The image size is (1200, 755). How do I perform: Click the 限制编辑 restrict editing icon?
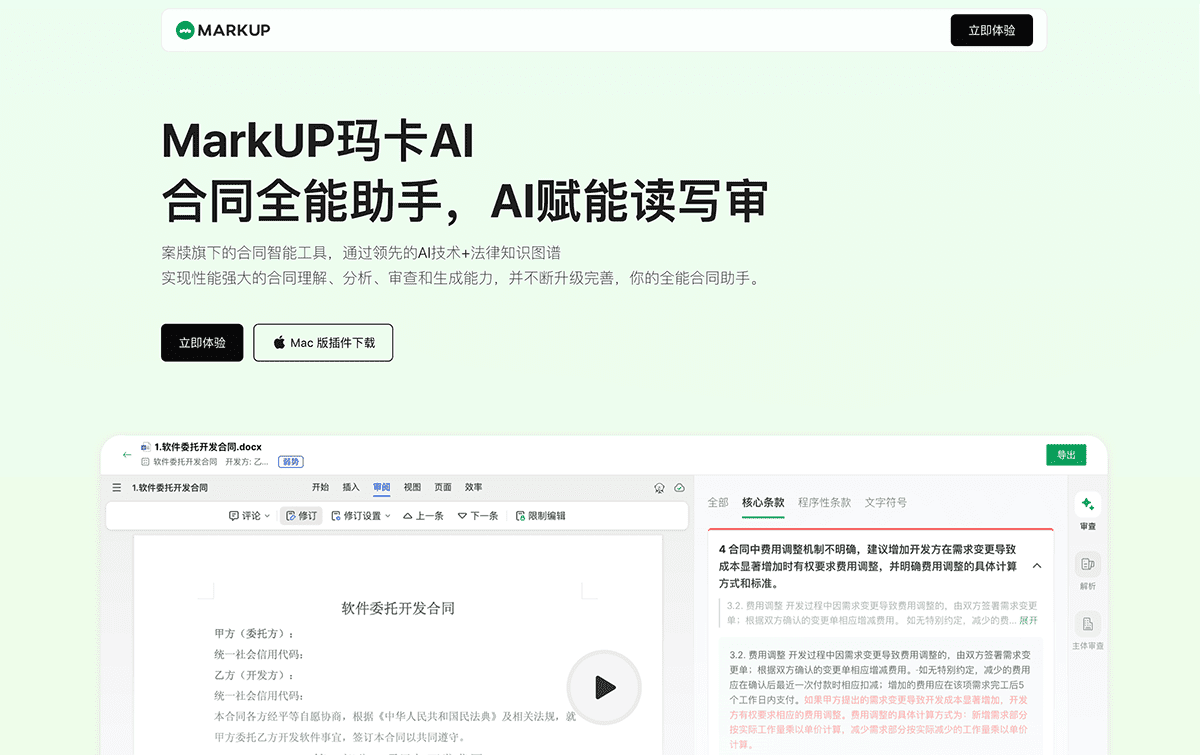pos(540,515)
